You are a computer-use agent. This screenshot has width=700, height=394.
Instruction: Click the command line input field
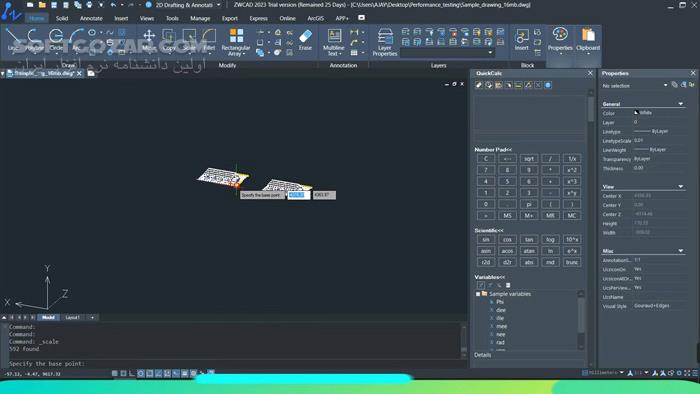tap(234, 364)
